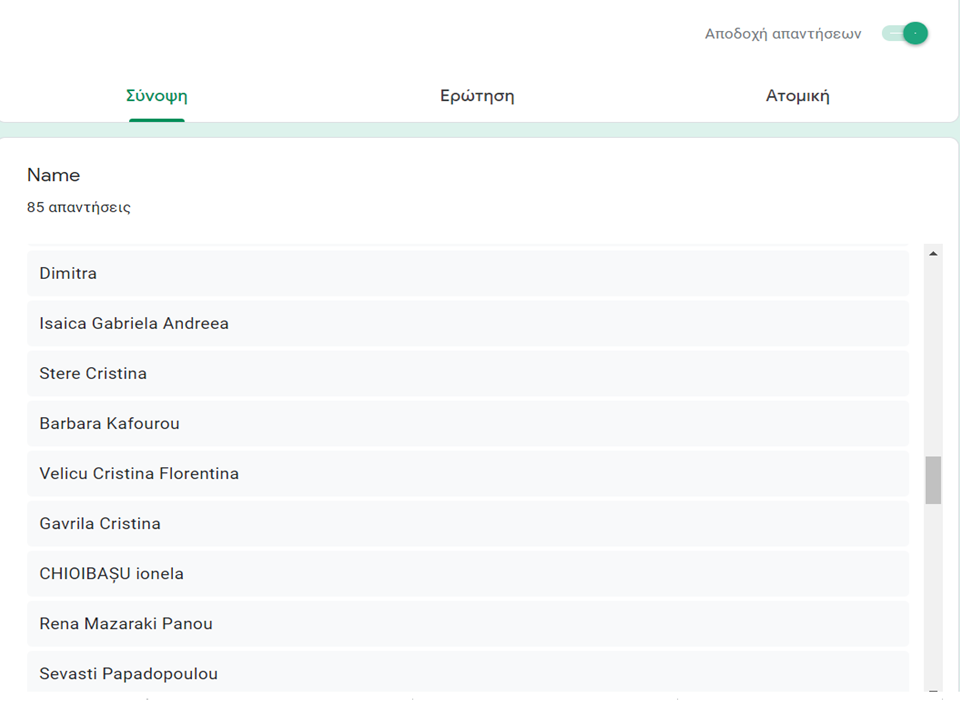Screen dimensions: 960x720
Task: Click the Αποδοχή απαντήσεων label text
Action: coord(783,34)
